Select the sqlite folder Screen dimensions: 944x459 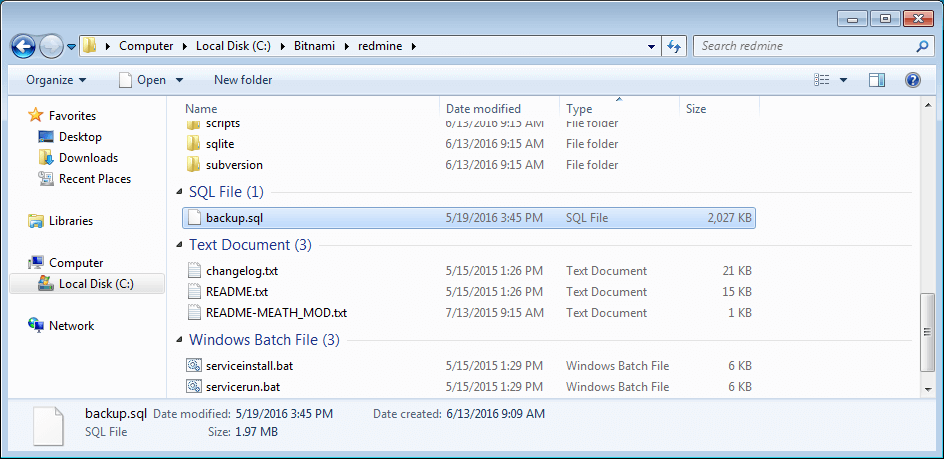(220, 144)
